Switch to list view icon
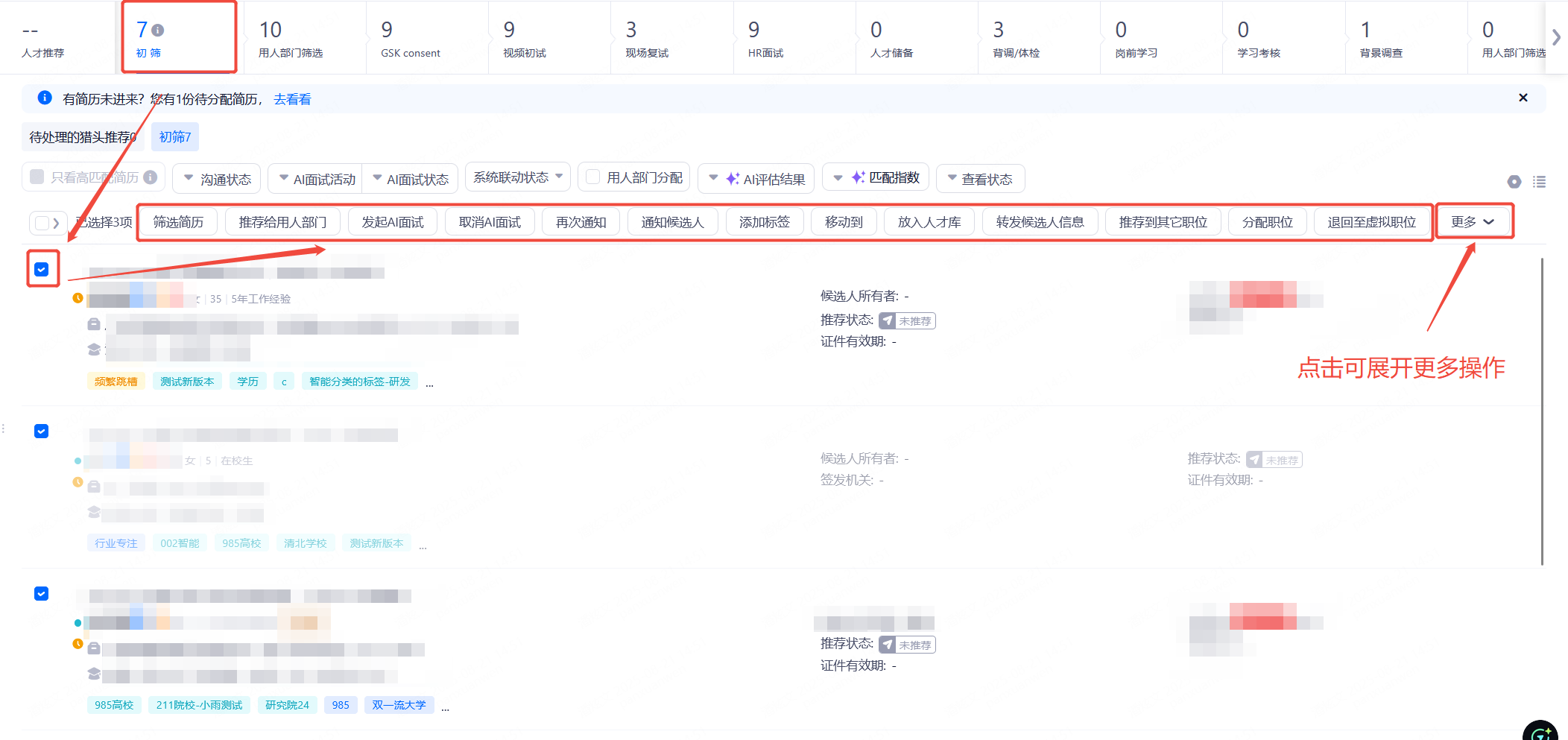 (1539, 181)
